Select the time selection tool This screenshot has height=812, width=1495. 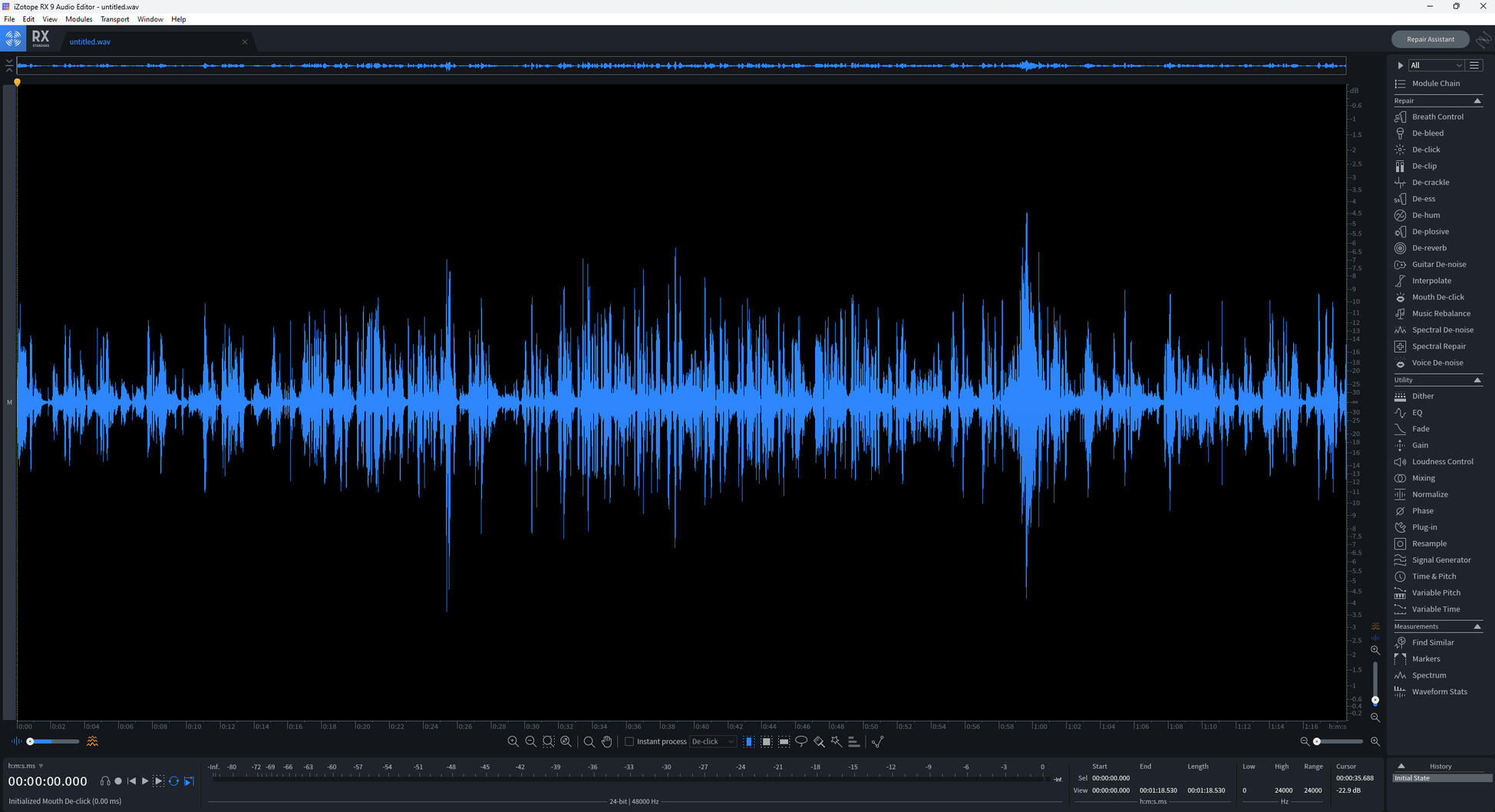tap(748, 741)
